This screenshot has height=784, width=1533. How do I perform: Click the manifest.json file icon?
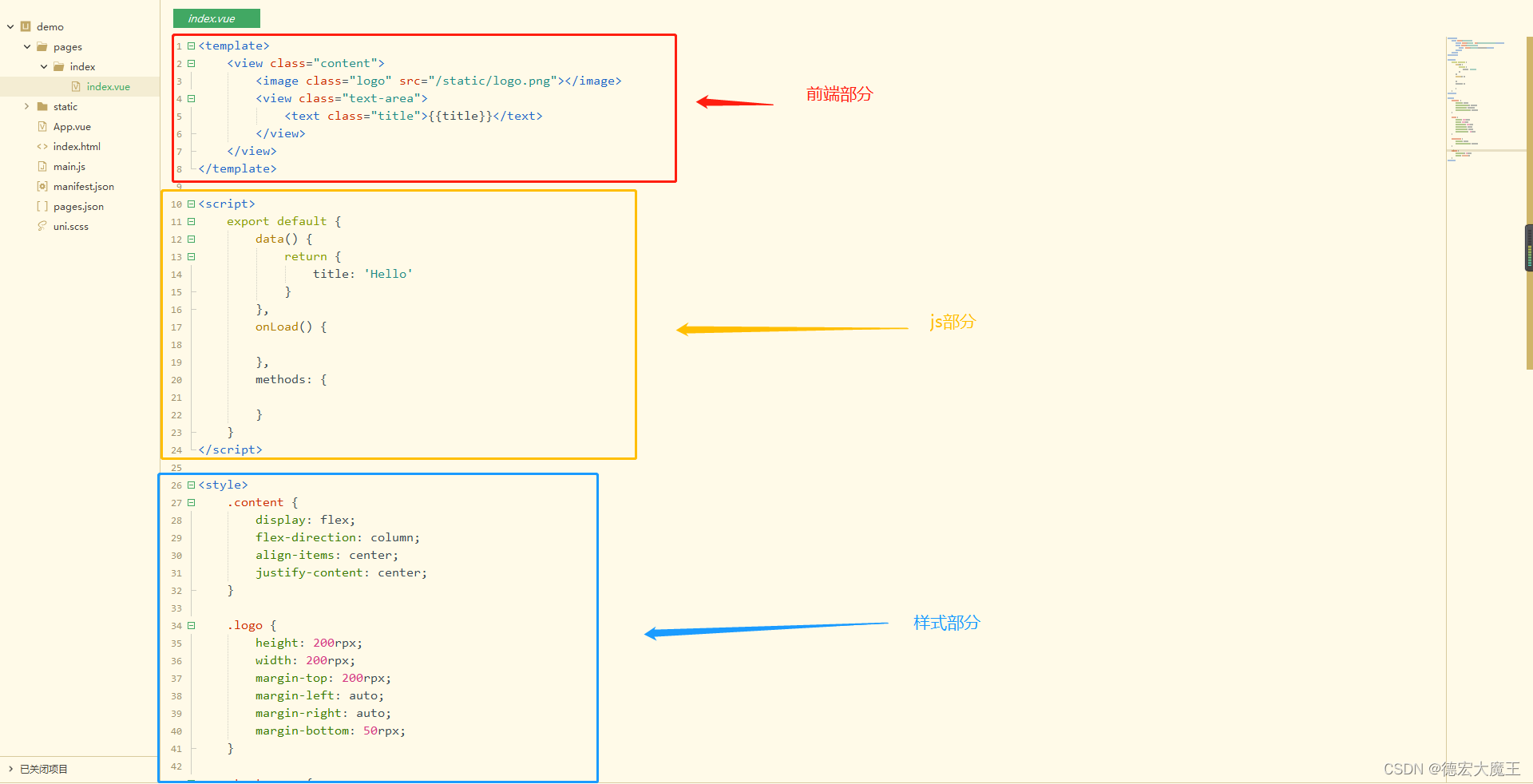pyautogui.click(x=42, y=187)
